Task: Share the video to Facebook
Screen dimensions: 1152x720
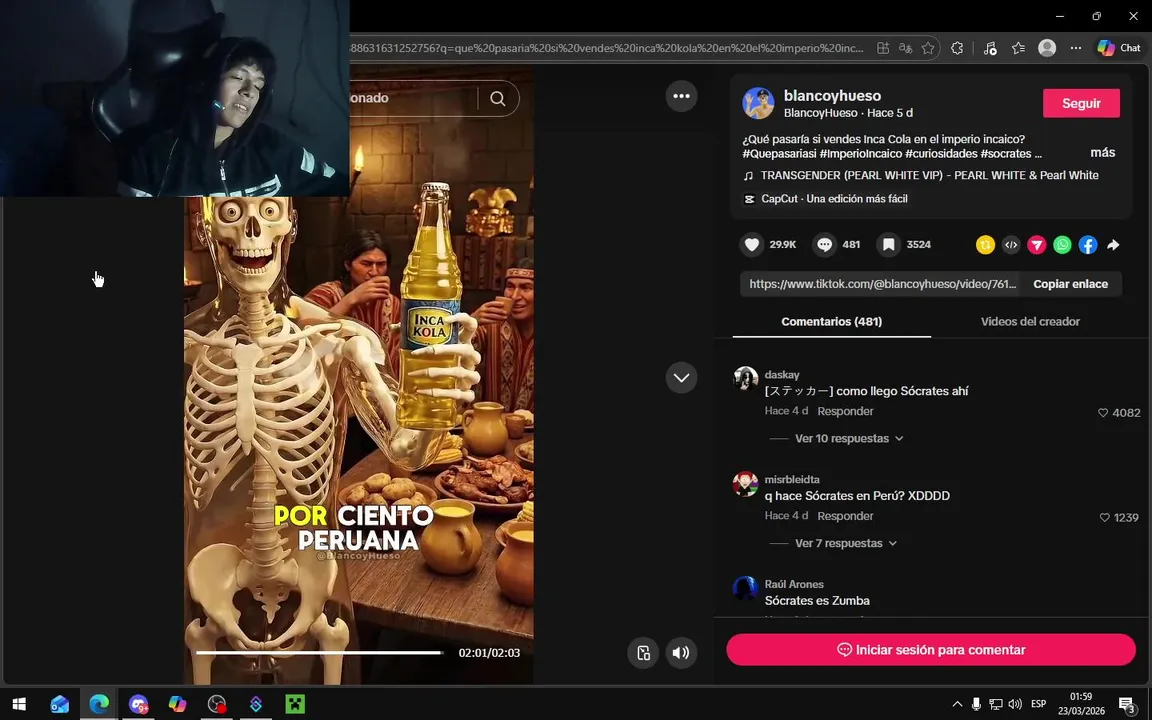Action: (1088, 245)
